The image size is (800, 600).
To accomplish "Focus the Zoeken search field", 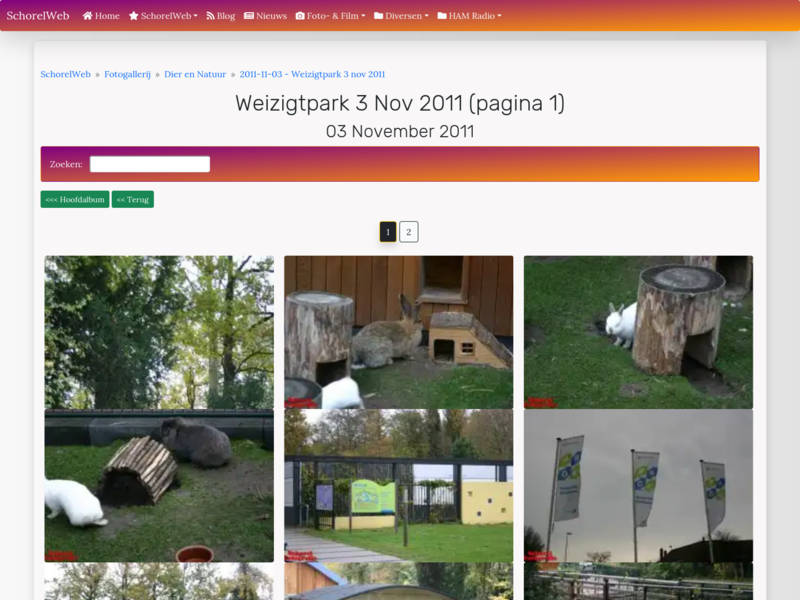I will point(150,164).
